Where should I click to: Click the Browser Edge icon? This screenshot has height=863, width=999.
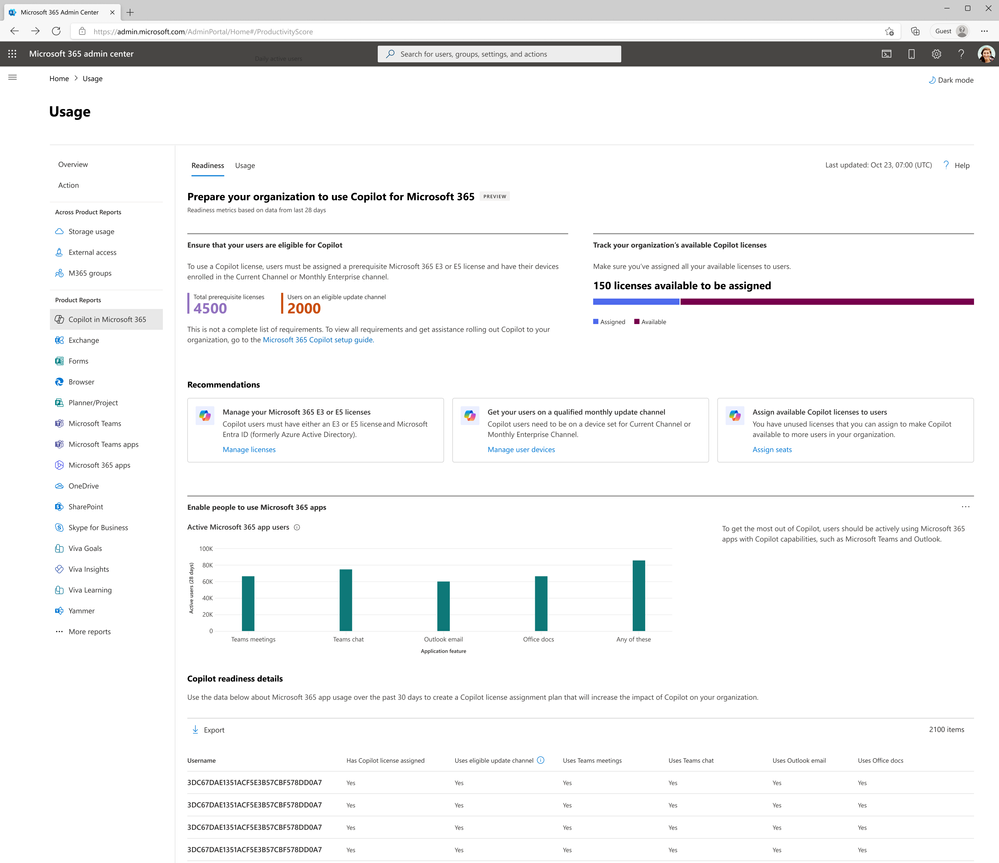pyautogui.click(x=59, y=382)
